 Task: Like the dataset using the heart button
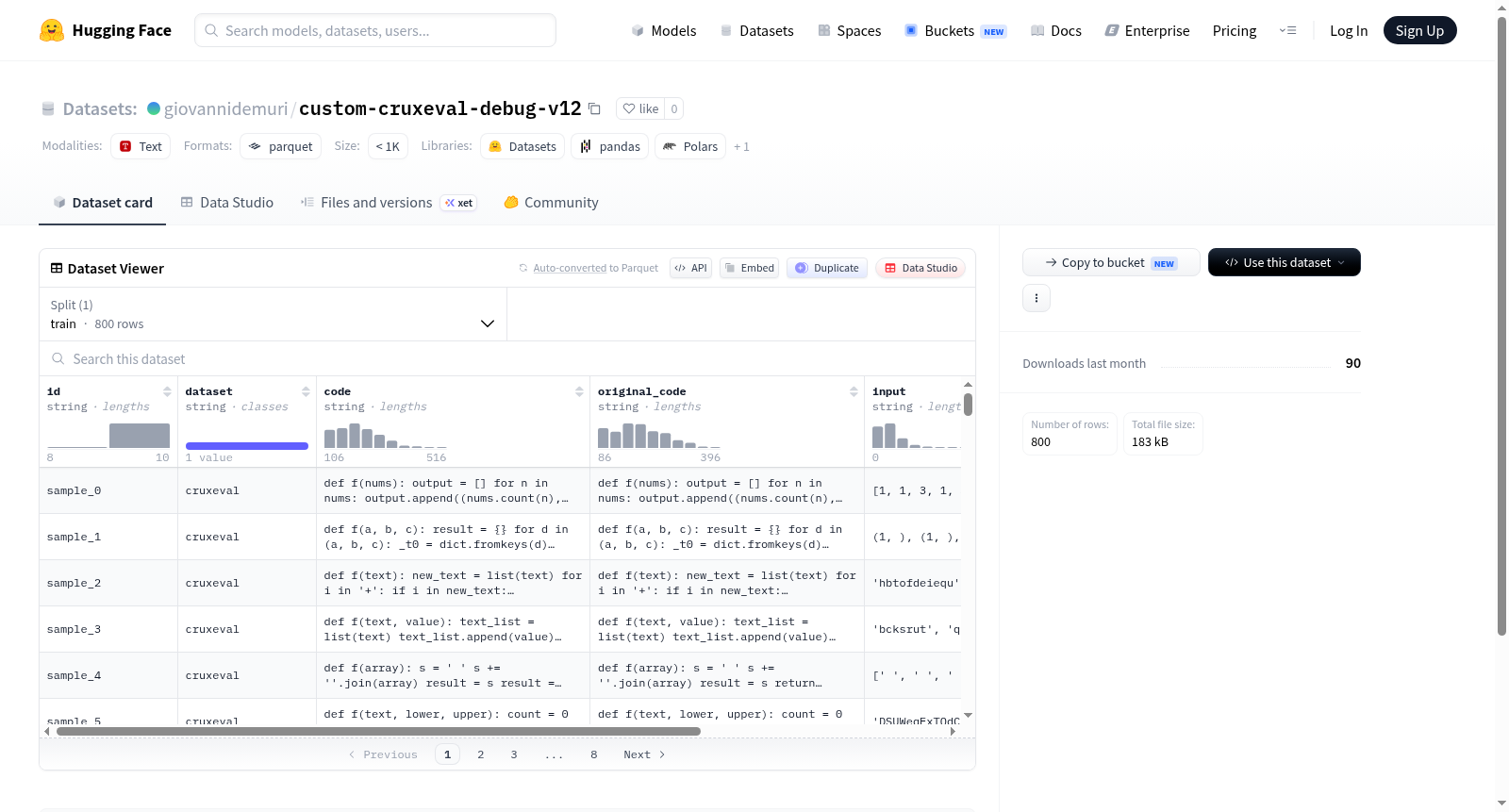[640, 108]
